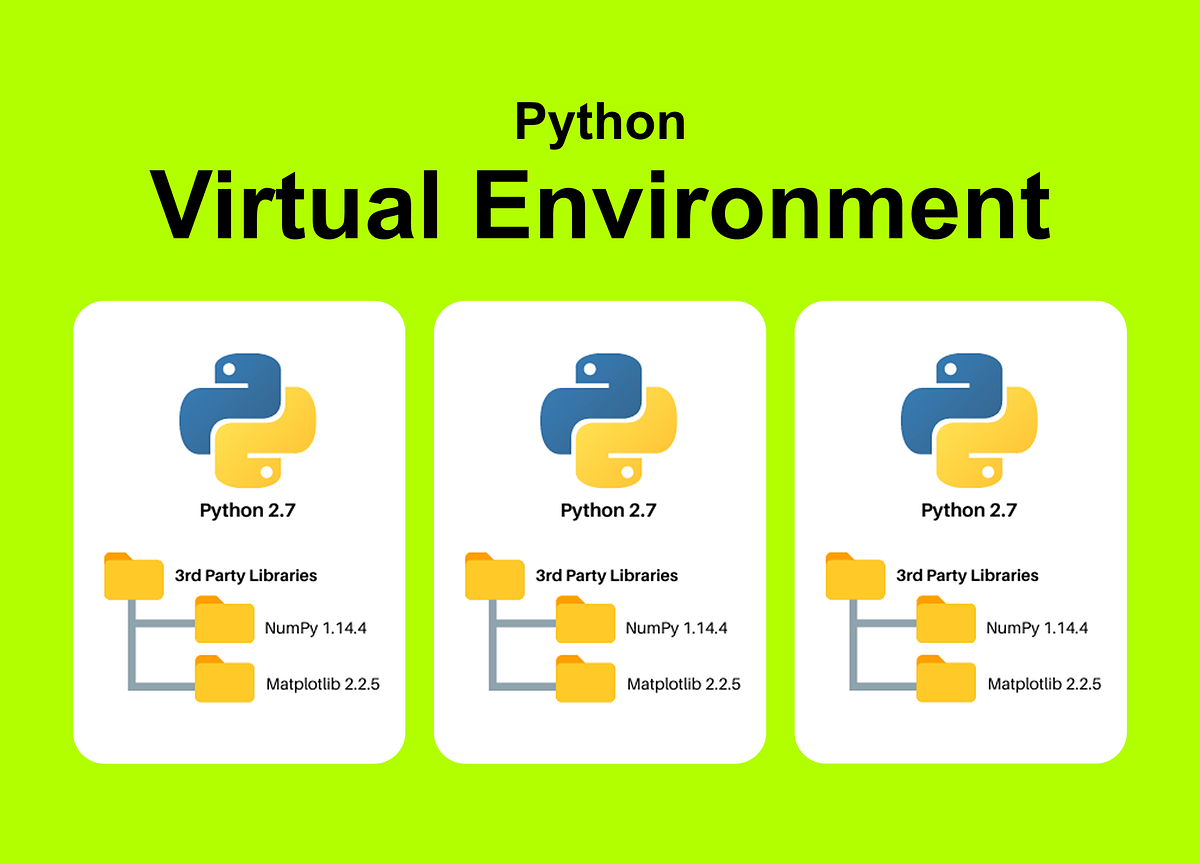Open the Matplotlib folder icon in left card

(224, 679)
